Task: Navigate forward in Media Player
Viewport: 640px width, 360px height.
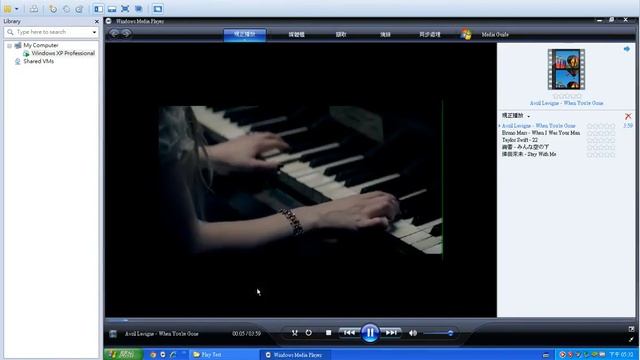Action: (127, 33)
